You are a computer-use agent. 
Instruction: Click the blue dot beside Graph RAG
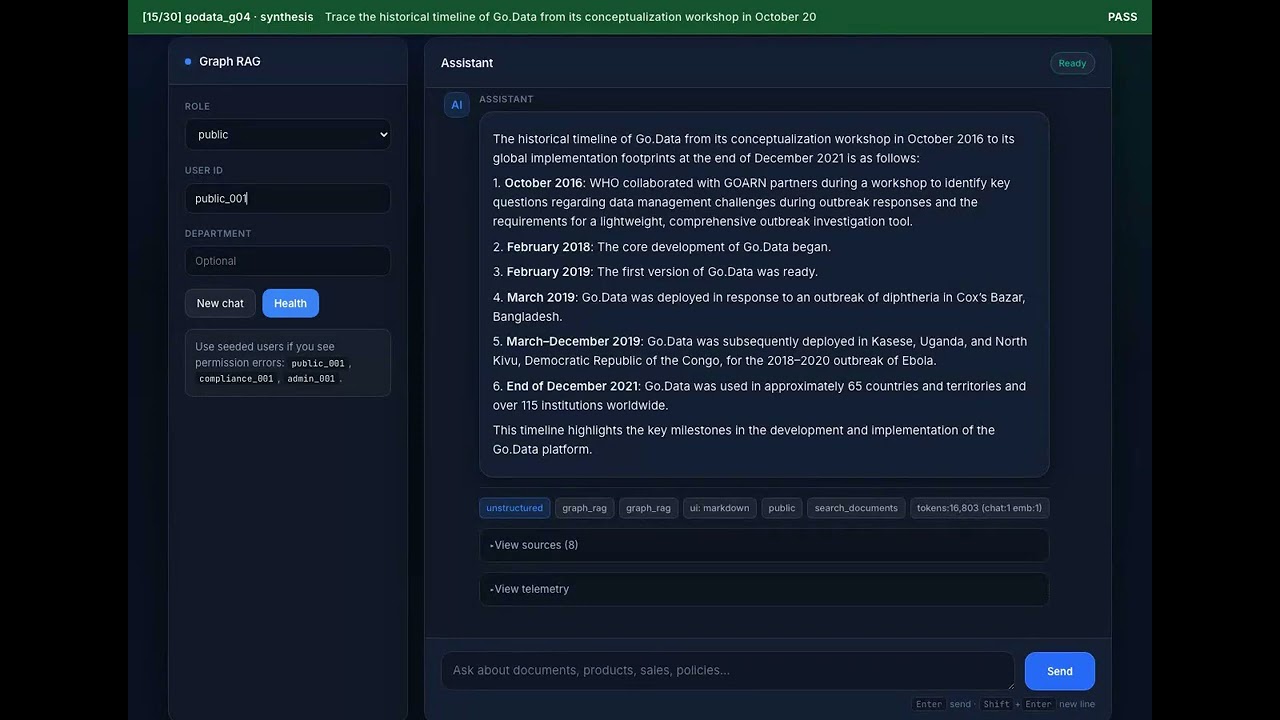[x=188, y=62]
